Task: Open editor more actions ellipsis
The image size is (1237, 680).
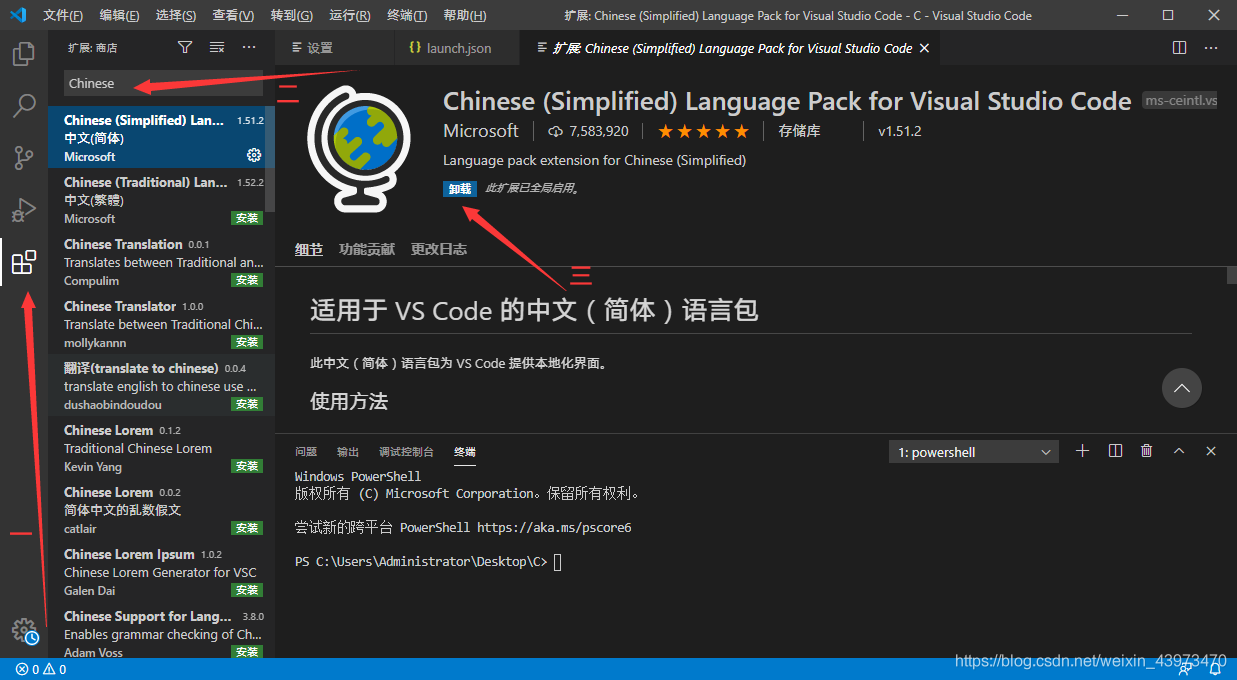Action: (x=1211, y=48)
